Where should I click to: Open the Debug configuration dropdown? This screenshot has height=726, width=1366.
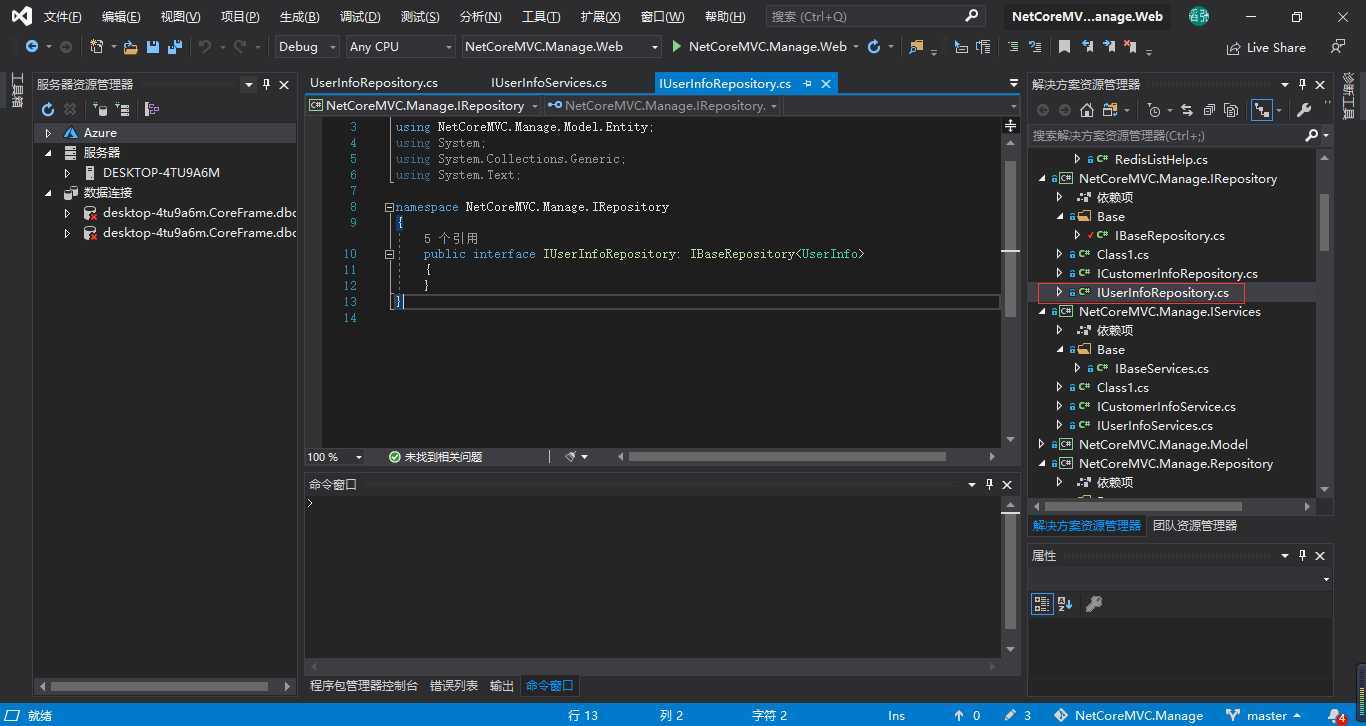tap(309, 47)
